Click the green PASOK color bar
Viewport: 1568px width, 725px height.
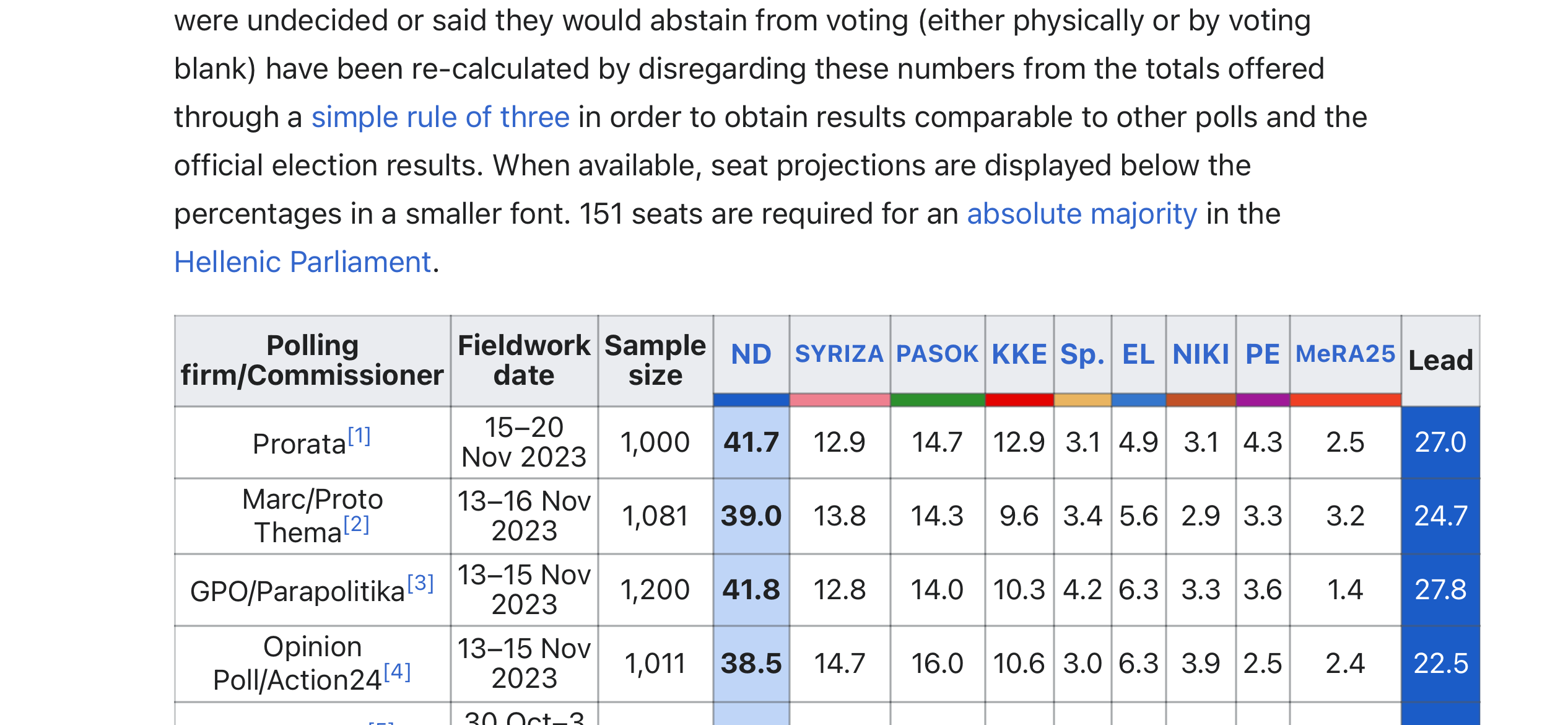point(937,400)
